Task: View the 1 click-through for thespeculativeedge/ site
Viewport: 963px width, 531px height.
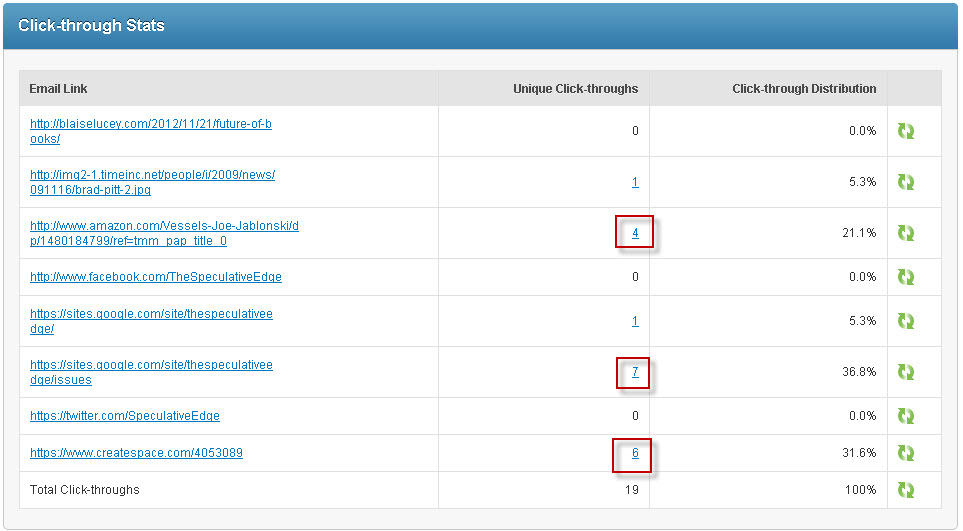Action: pyautogui.click(x=635, y=321)
